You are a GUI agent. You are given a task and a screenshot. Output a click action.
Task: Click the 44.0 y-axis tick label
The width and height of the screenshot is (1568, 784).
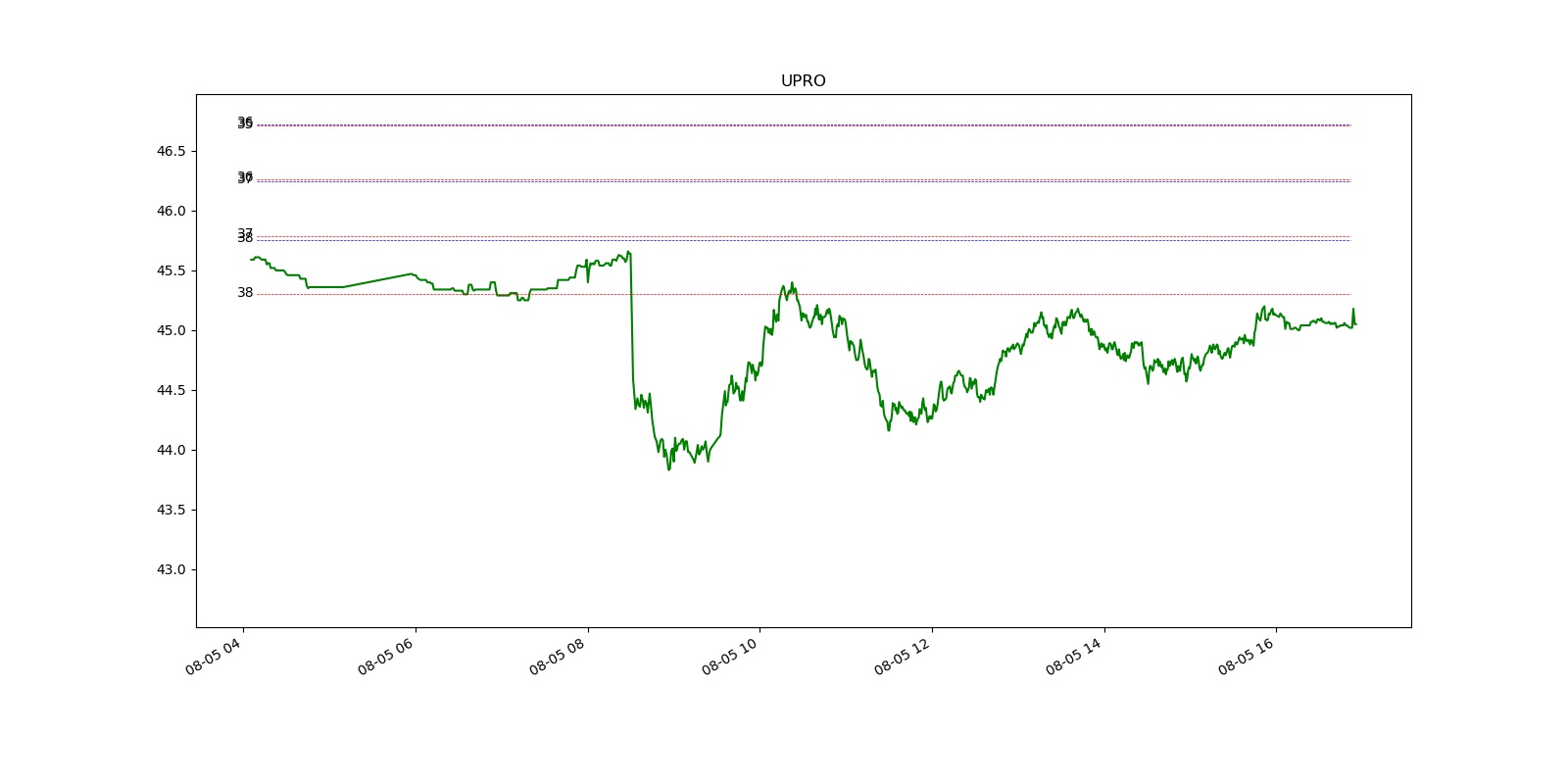click(x=171, y=450)
